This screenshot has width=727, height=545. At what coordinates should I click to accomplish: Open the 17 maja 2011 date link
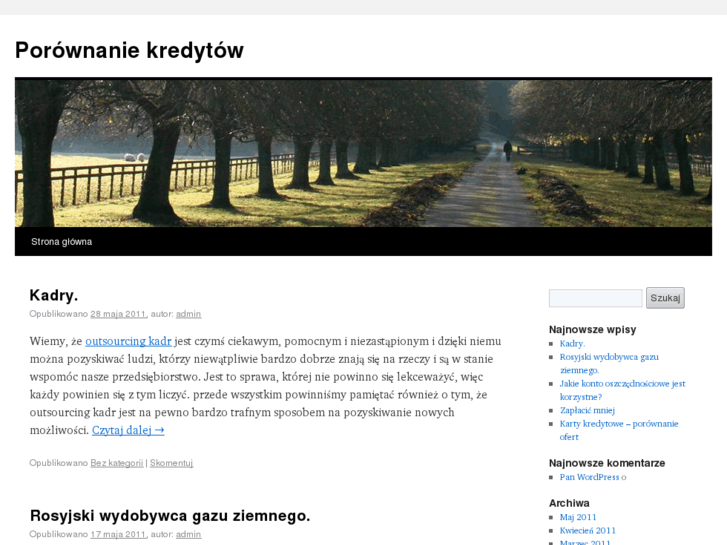(x=118, y=534)
